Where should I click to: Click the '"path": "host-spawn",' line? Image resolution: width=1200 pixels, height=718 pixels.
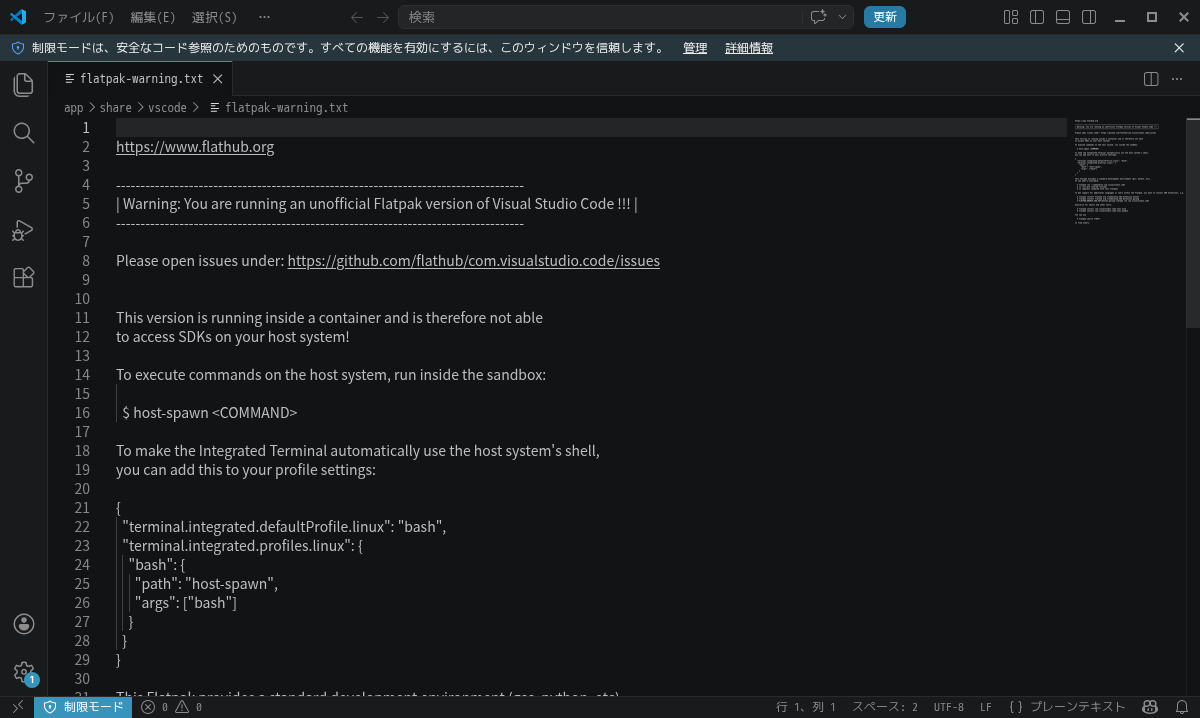click(x=207, y=584)
